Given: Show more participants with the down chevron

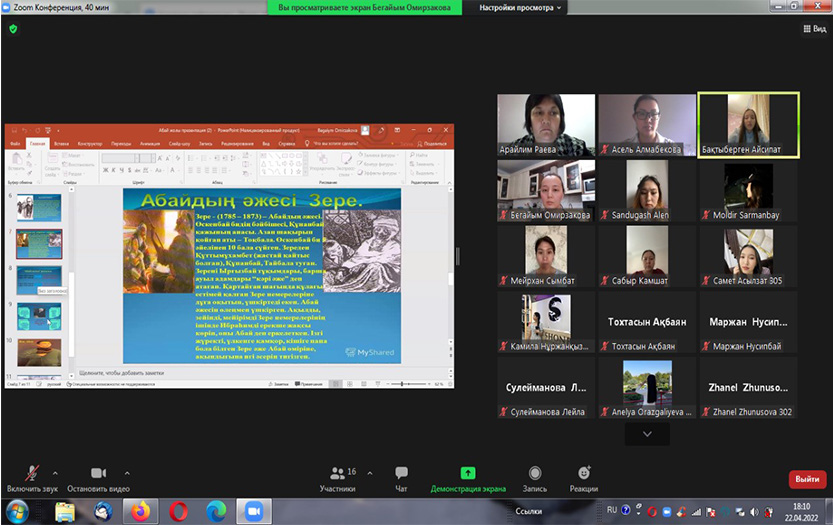Looking at the screenshot, I should pyautogui.click(x=647, y=434).
